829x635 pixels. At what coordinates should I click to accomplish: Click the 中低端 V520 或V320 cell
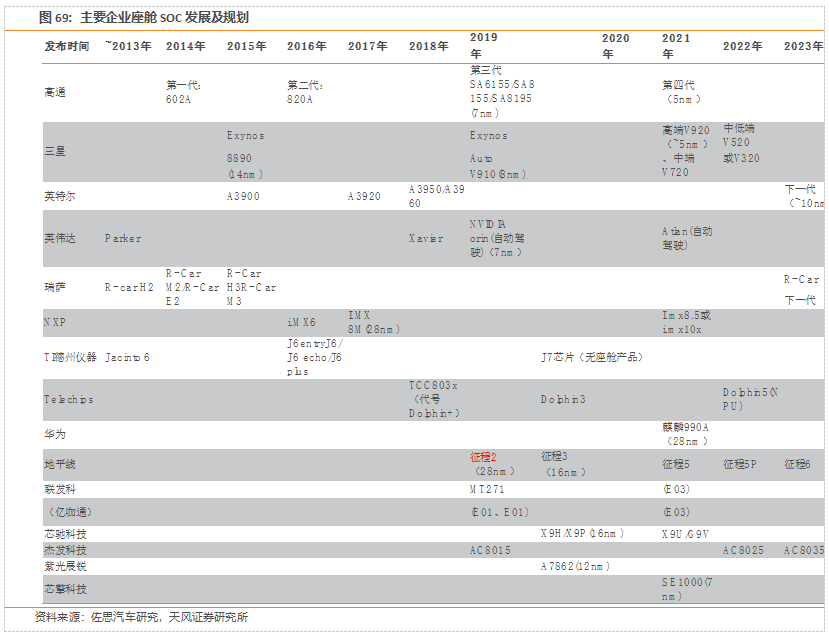tap(741, 143)
